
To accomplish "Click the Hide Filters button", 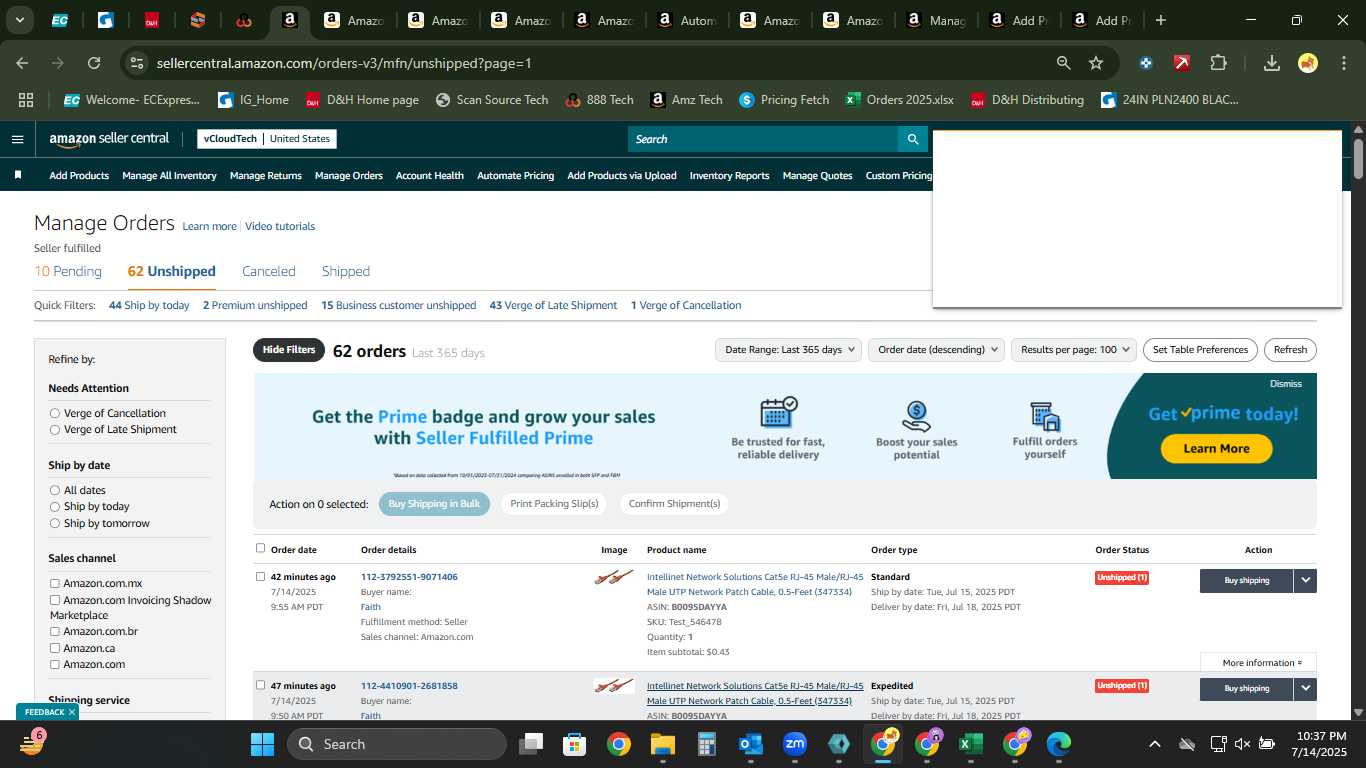I will click(x=289, y=350).
